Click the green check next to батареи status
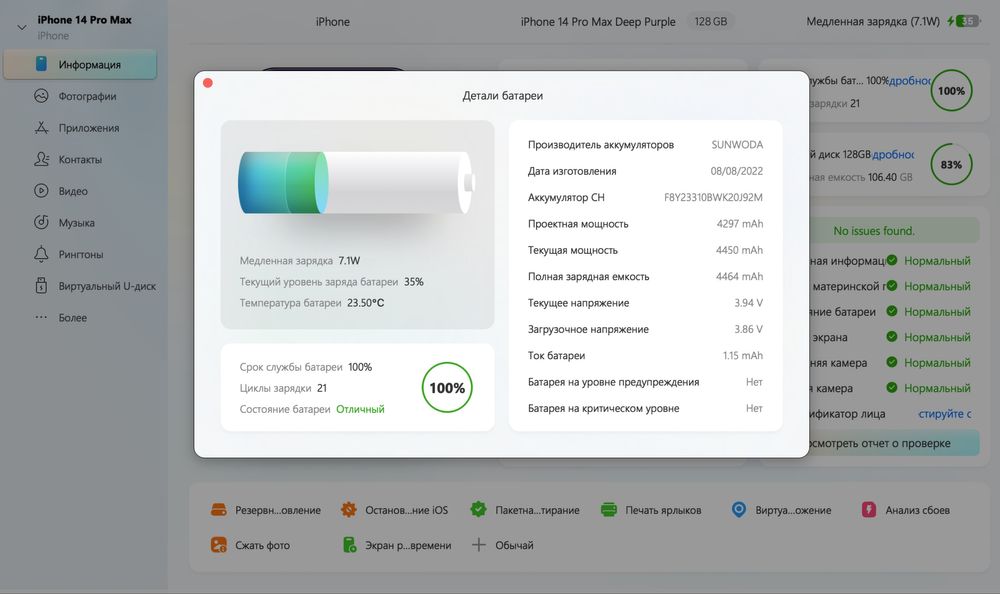 tap(892, 311)
